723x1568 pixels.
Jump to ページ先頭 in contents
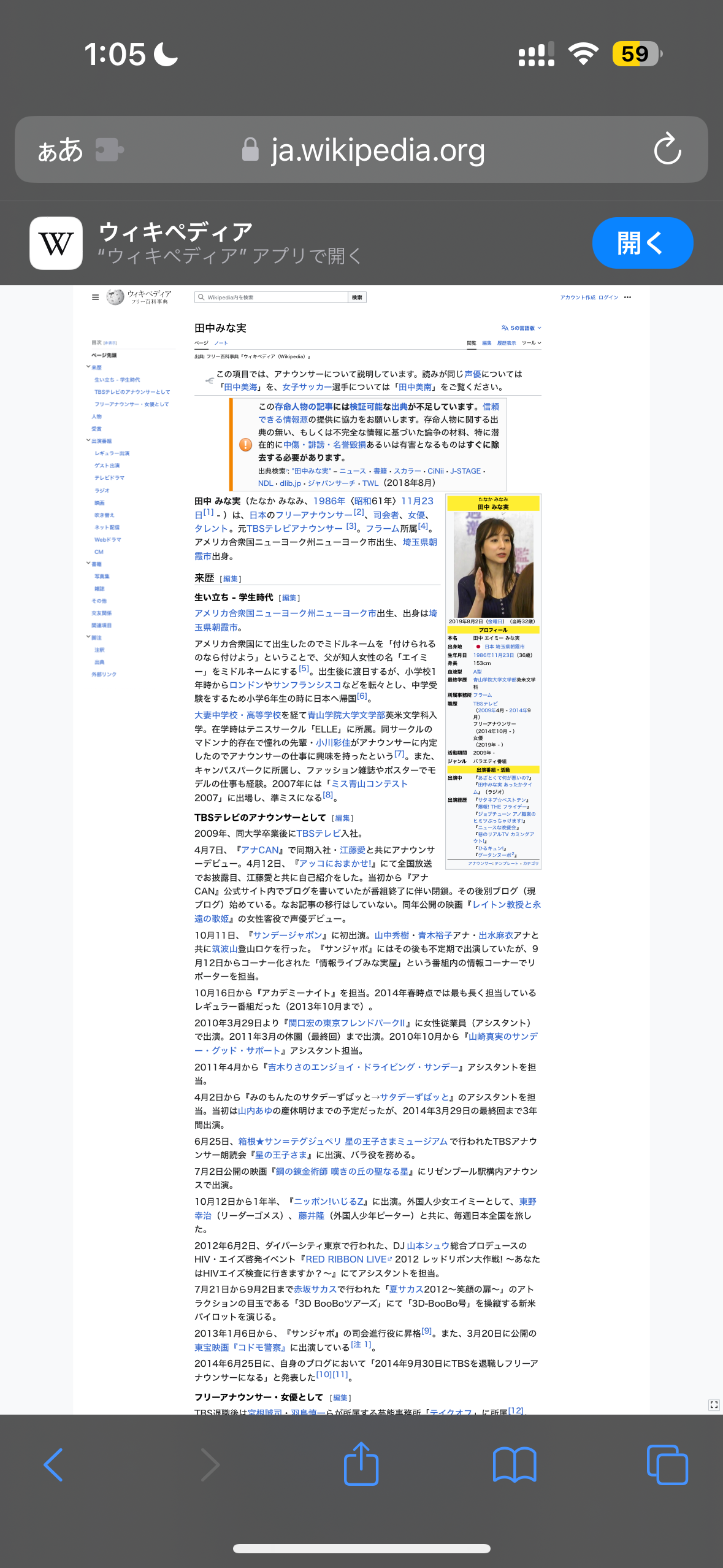(104, 355)
